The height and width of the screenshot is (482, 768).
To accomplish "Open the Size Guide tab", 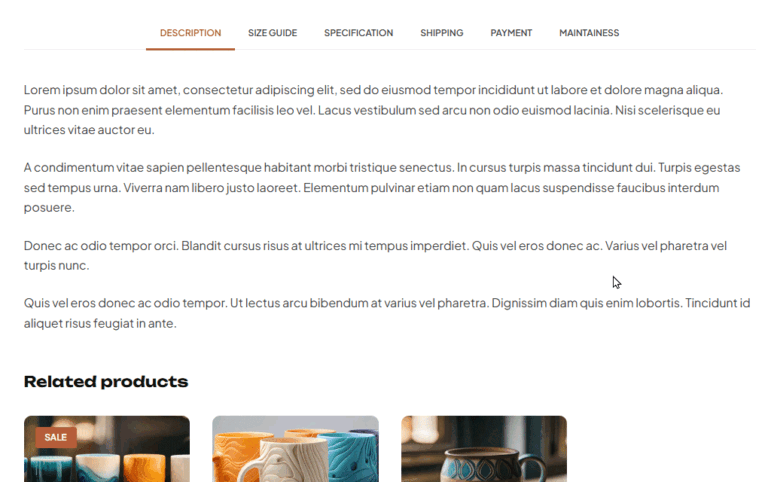I will (x=272, y=33).
